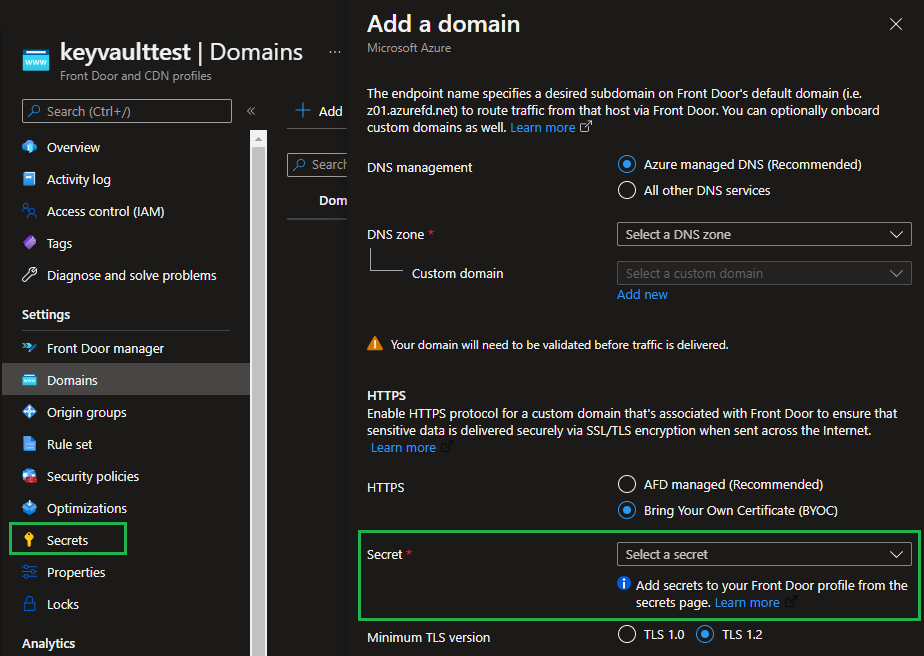This screenshot has height=656, width=924.
Task: Click the Add new custom domain link
Action: pos(642,294)
